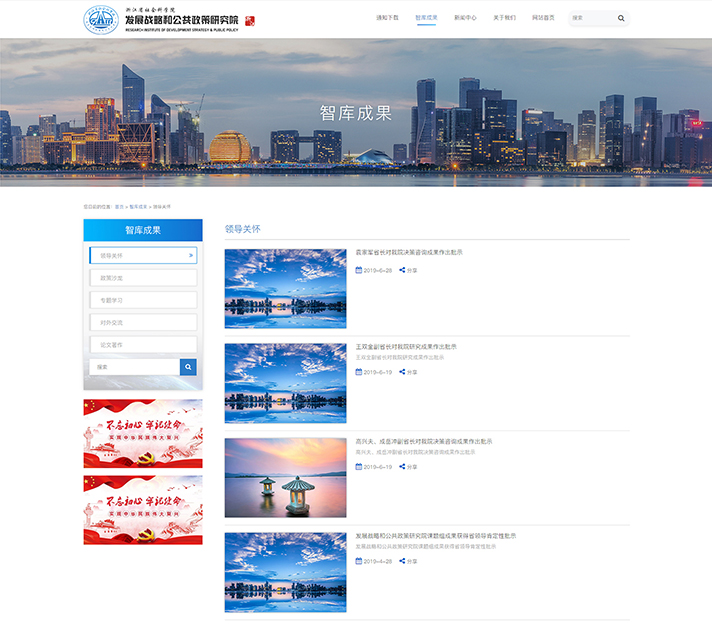Go to 关于我们 nav item
This screenshot has height=640, width=712.
(504, 18)
